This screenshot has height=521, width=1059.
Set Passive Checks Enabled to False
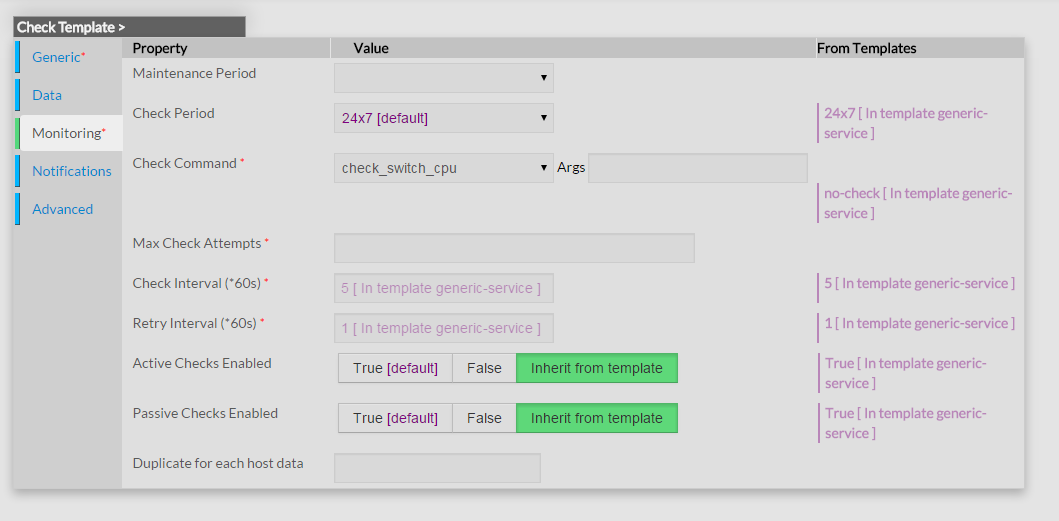[484, 418]
